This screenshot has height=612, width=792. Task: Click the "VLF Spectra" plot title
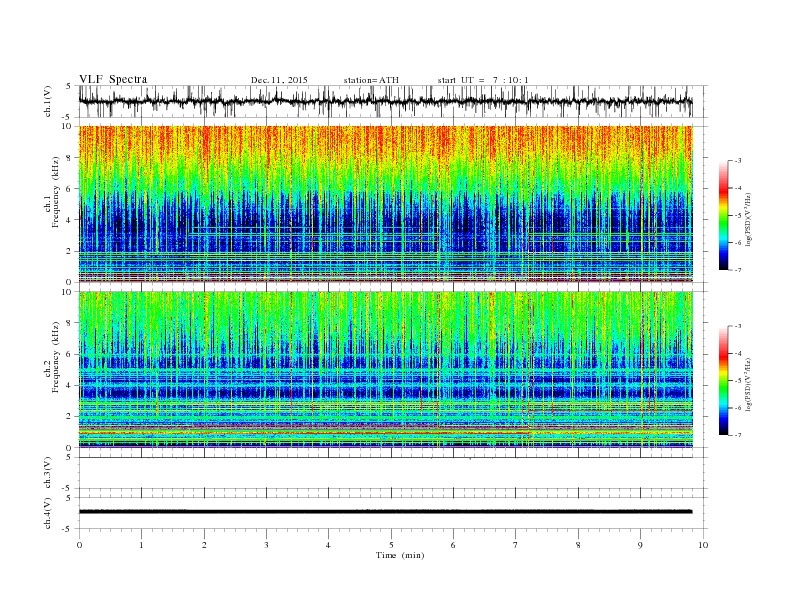click(113, 79)
